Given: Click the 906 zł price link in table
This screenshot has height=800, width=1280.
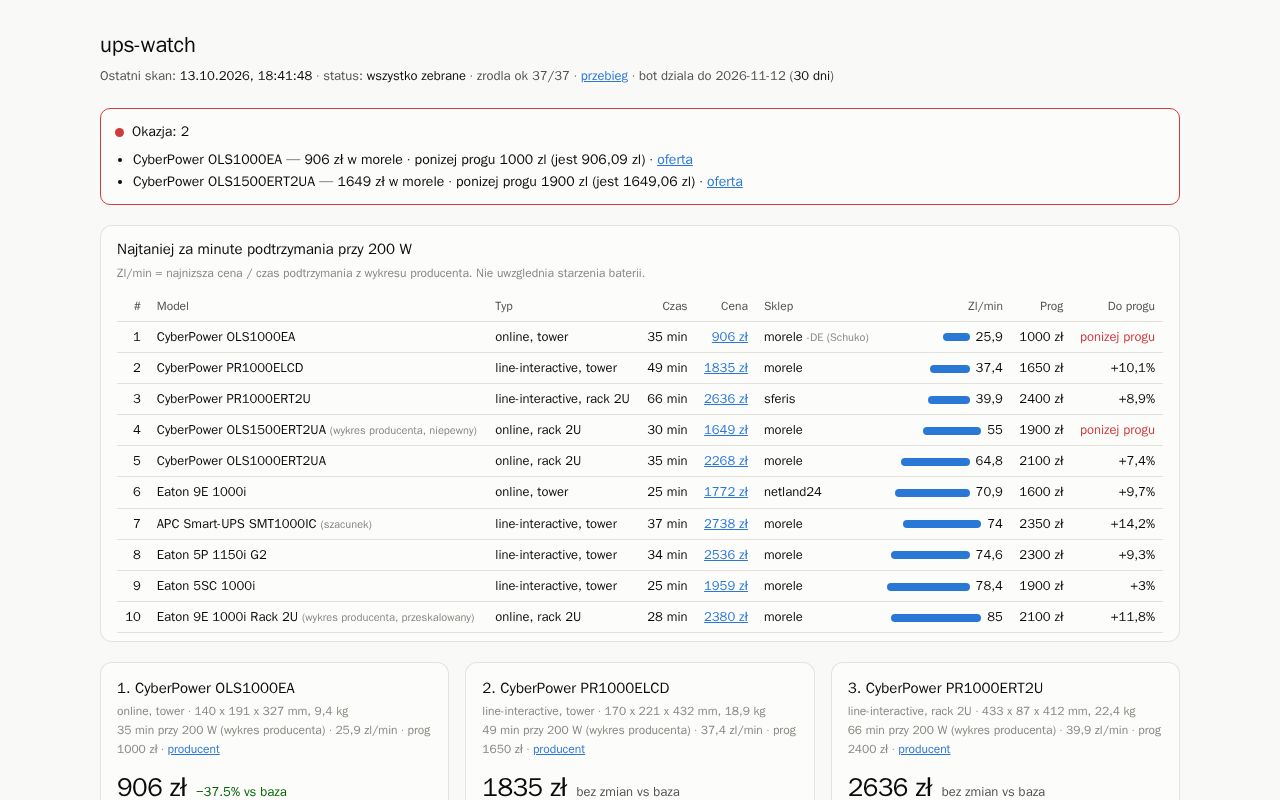Looking at the screenshot, I should pos(729,337).
